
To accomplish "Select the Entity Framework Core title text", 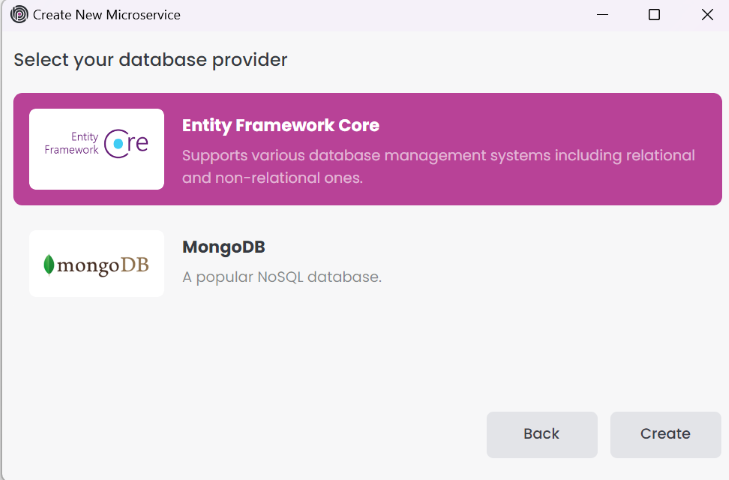I will pos(281,126).
